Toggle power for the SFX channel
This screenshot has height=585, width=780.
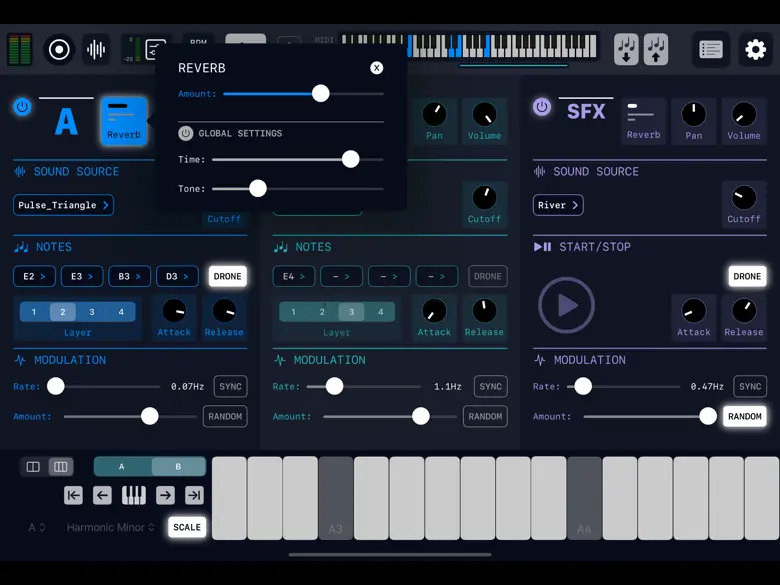pyautogui.click(x=542, y=107)
